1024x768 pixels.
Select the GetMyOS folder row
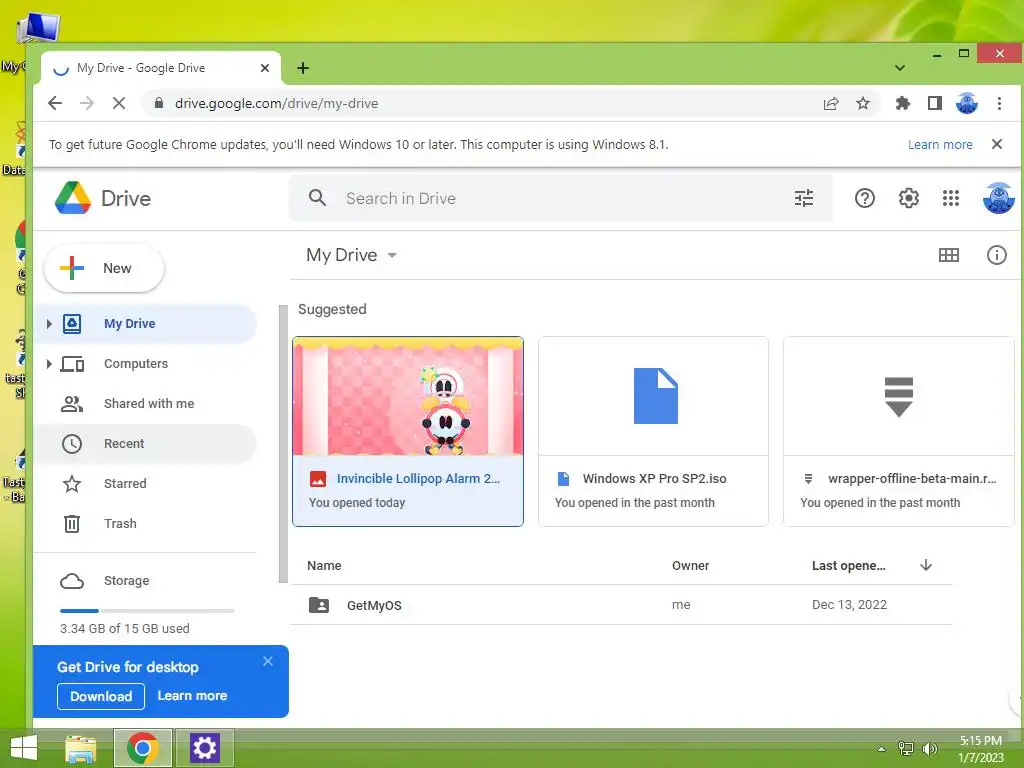pyautogui.click(x=620, y=605)
